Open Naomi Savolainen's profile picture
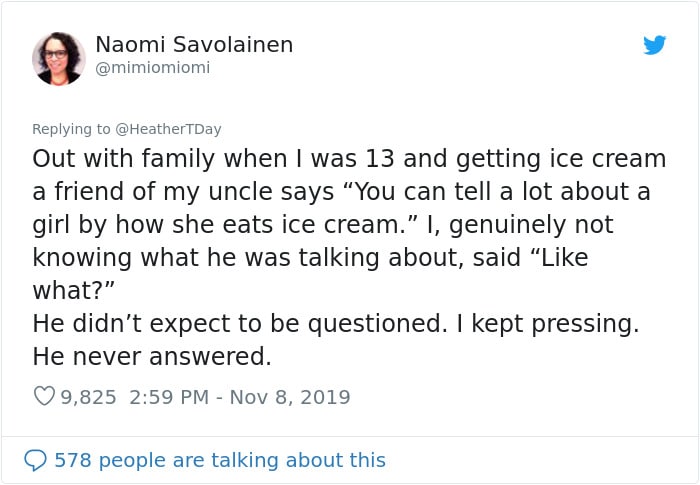The height and width of the screenshot is (485, 700). (58, 59)
